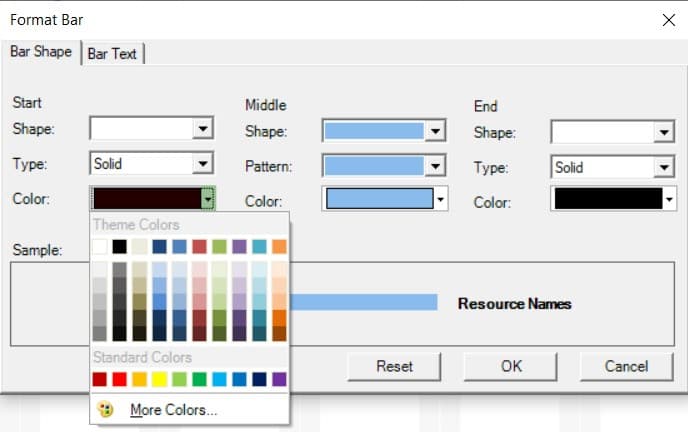The height and width of the screenshot is (432, 688).
Task: Select the yellow standard color swatch
Action: click(x=159, y=379)
